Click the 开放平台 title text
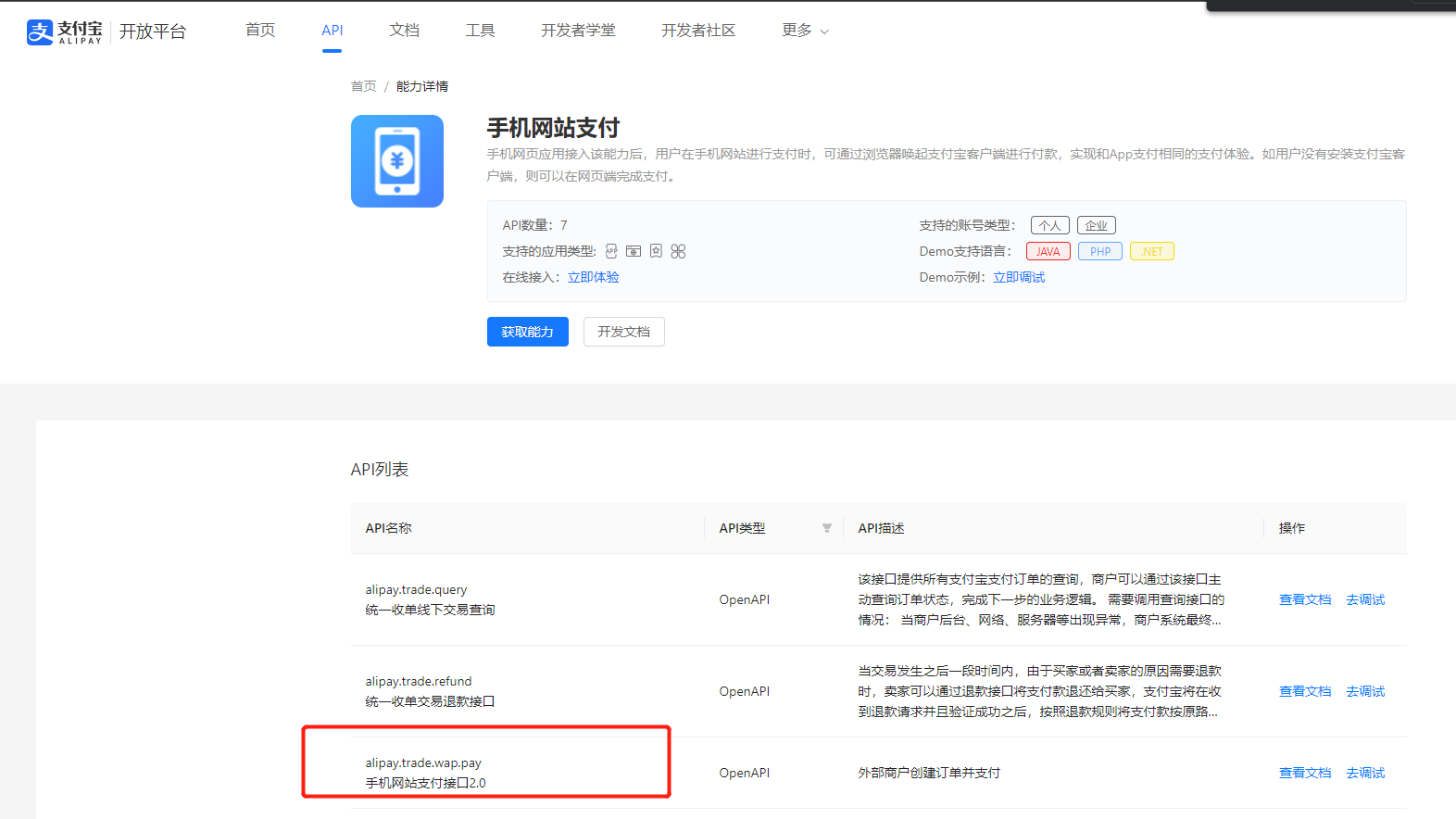Viewport: 1456px width, 819px height. click(x=153, y=31)
